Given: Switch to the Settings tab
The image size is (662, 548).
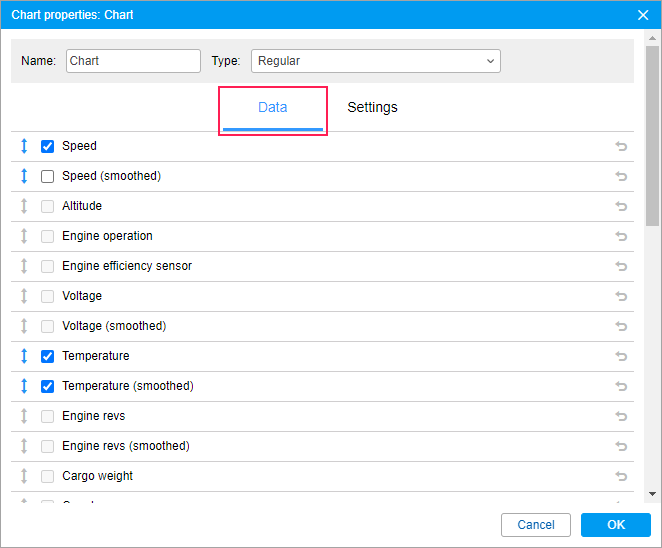Looking at the screenshot, I should [x=372, y=108].
